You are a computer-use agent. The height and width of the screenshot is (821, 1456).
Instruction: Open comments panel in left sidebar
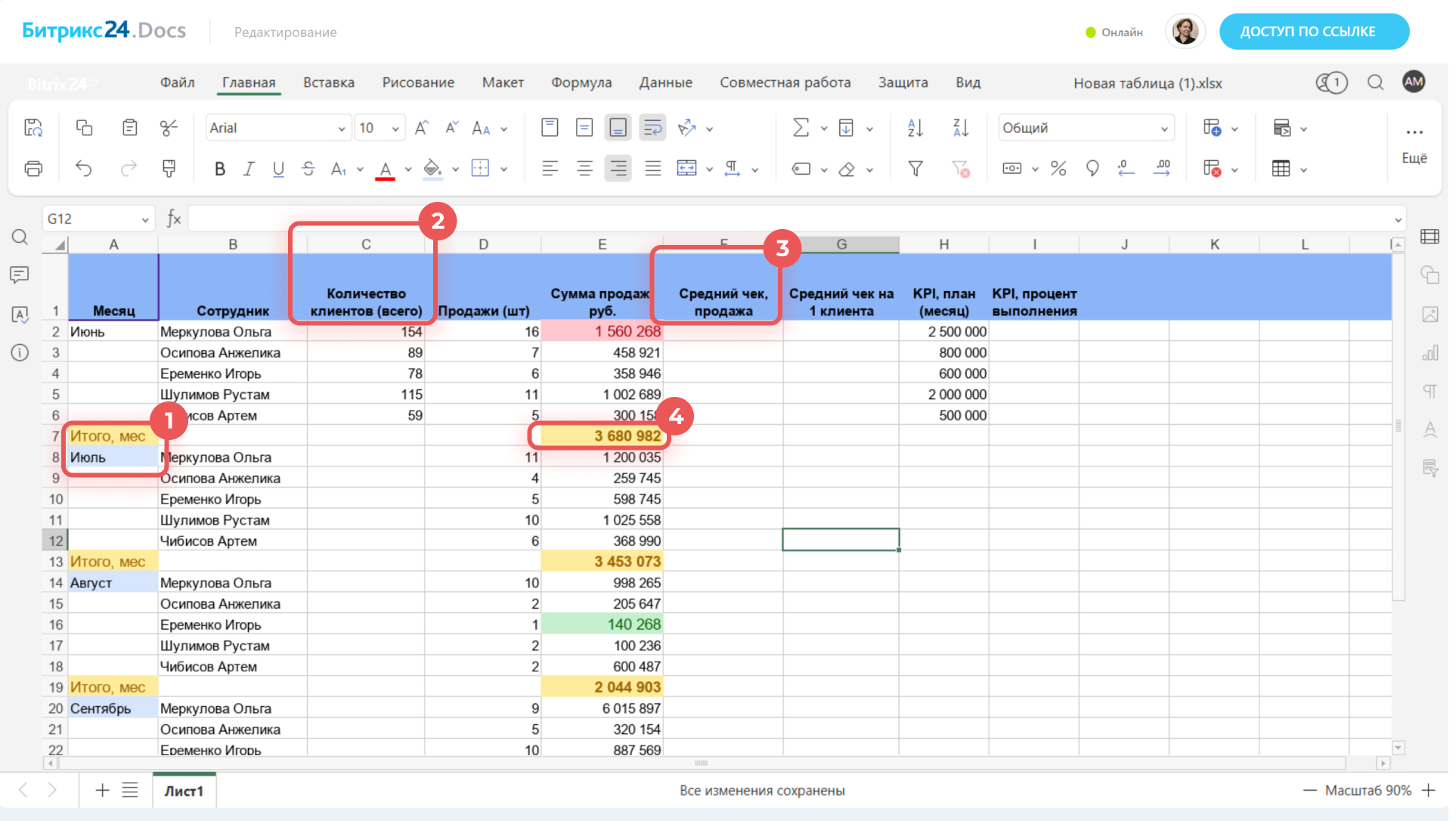click(x=20, y=274)
